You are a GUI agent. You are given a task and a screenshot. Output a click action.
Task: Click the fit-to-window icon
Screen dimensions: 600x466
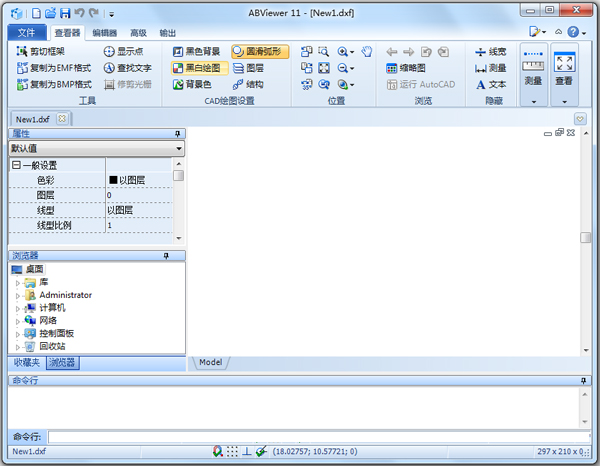[x=324, y=68]
